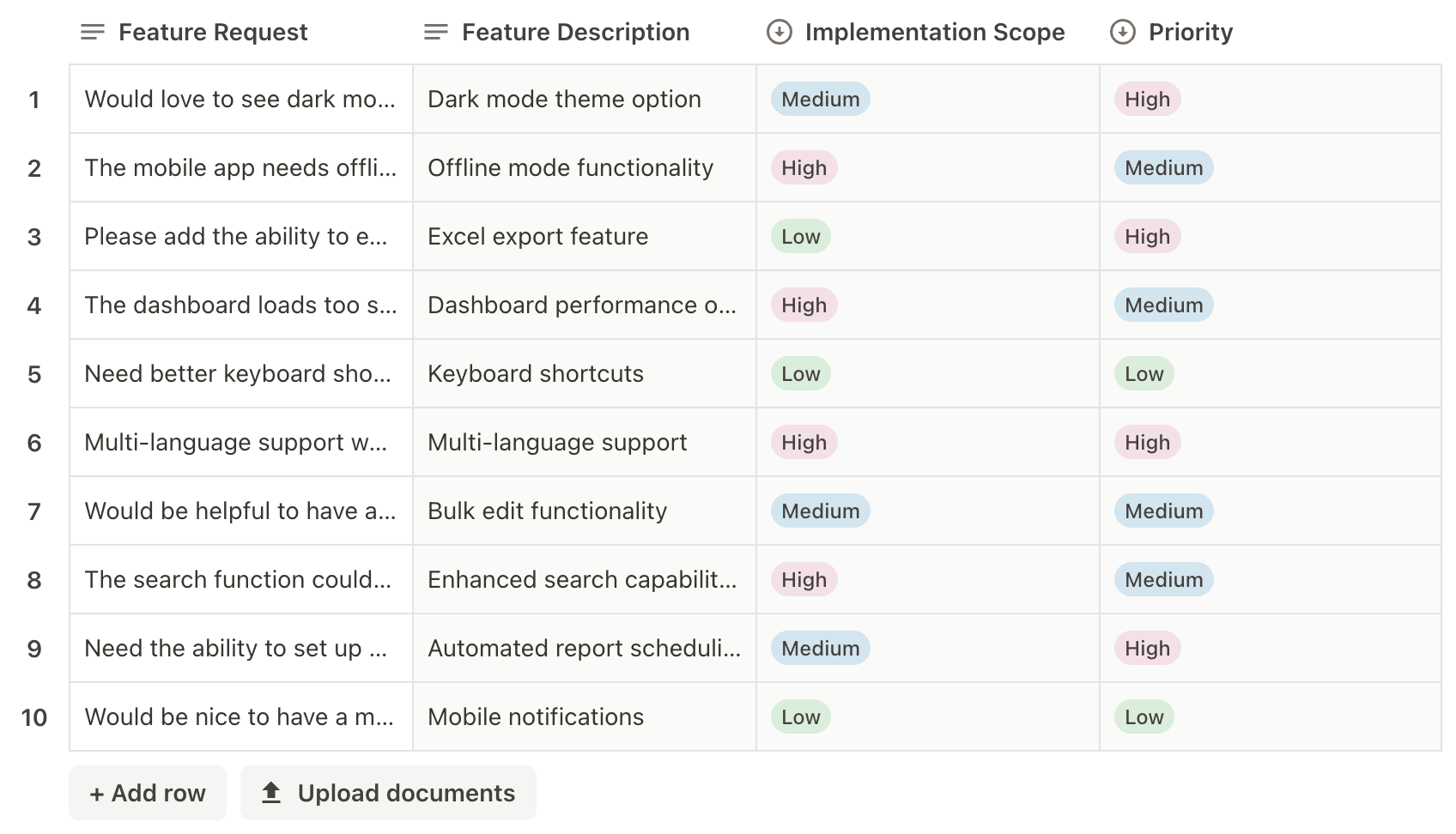1456x834 pixels.
Task: Select the Feature Request column header
Action: 213,32
